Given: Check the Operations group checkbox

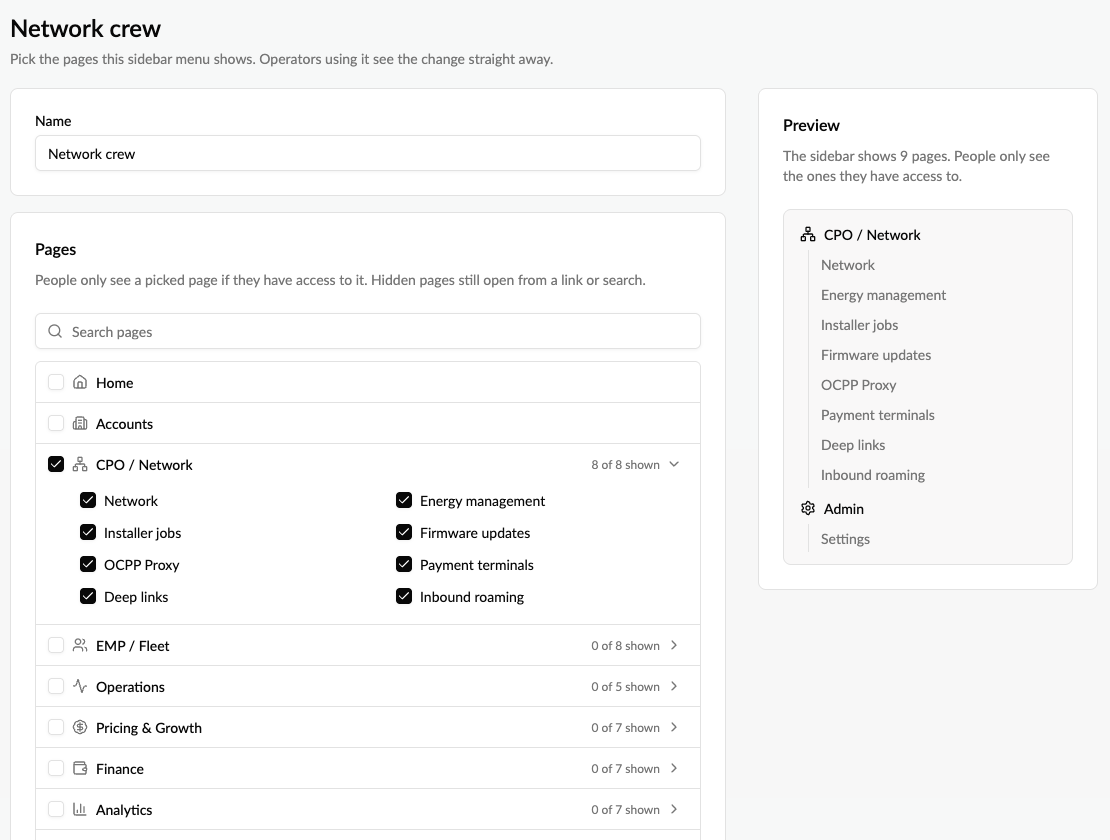Looking at the screenshot, I should coord(56,686).
